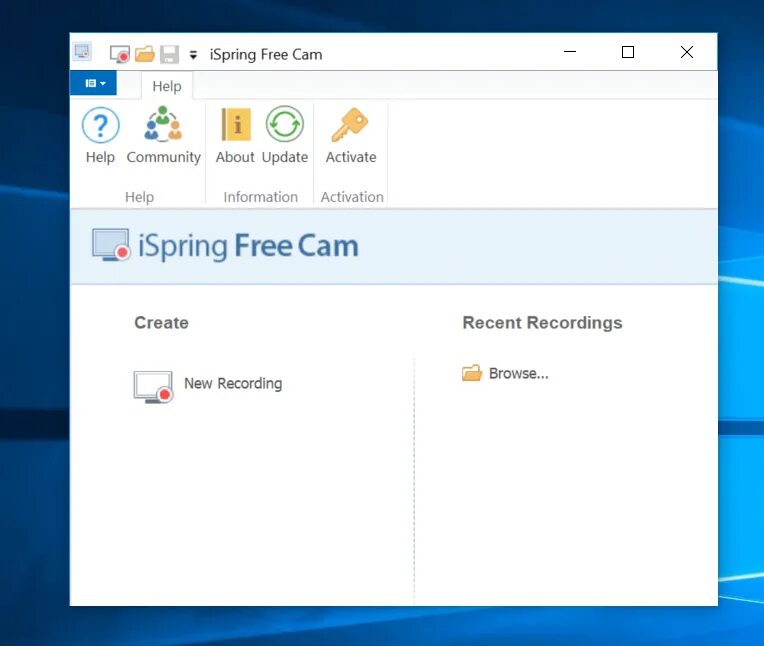
Task: Show the About information
Action: 235,135
